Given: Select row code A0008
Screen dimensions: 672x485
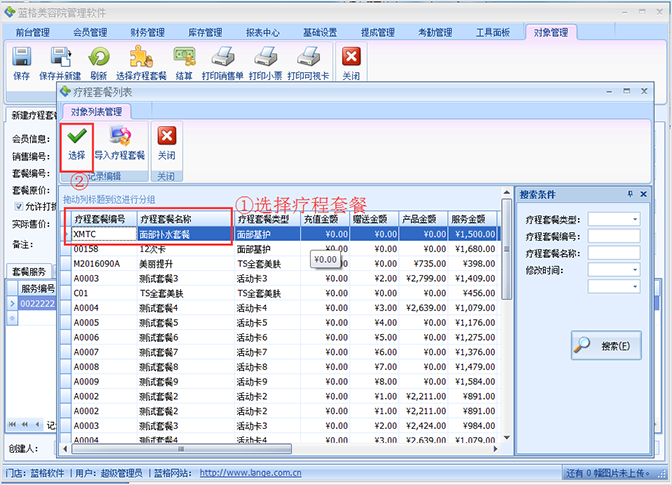Looking at the screenshot, I should click(x=280, y=366).
